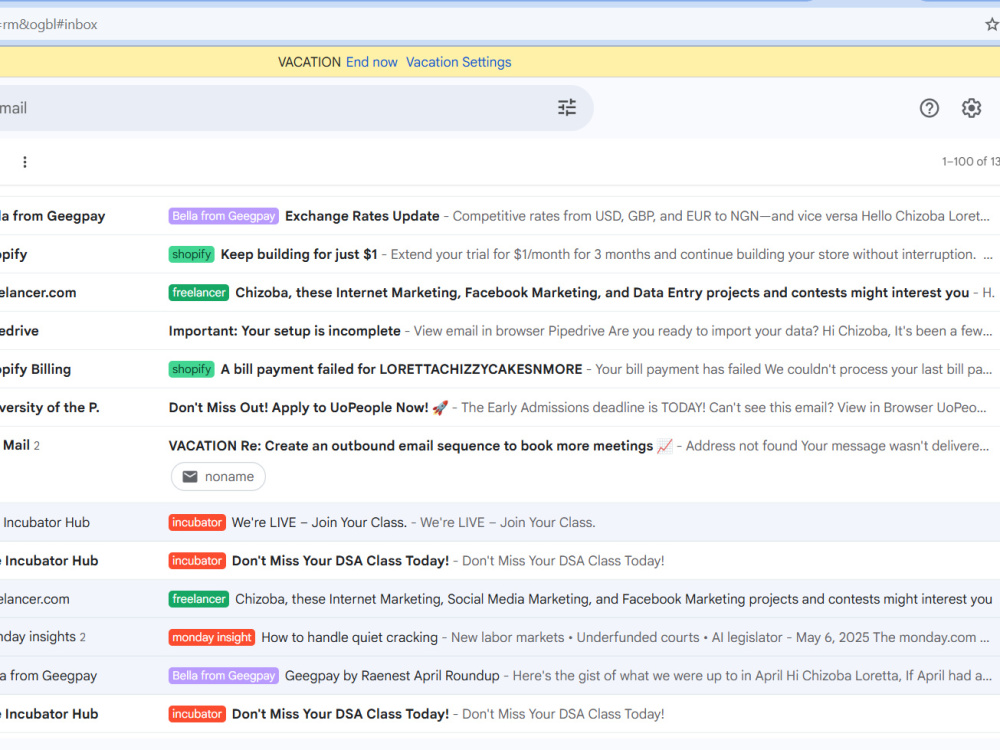The width and height of the screenshot is (1000, 750).
Task: Click Bella from Geegpay label on Exchange Rates email
Action: point(223,216)
